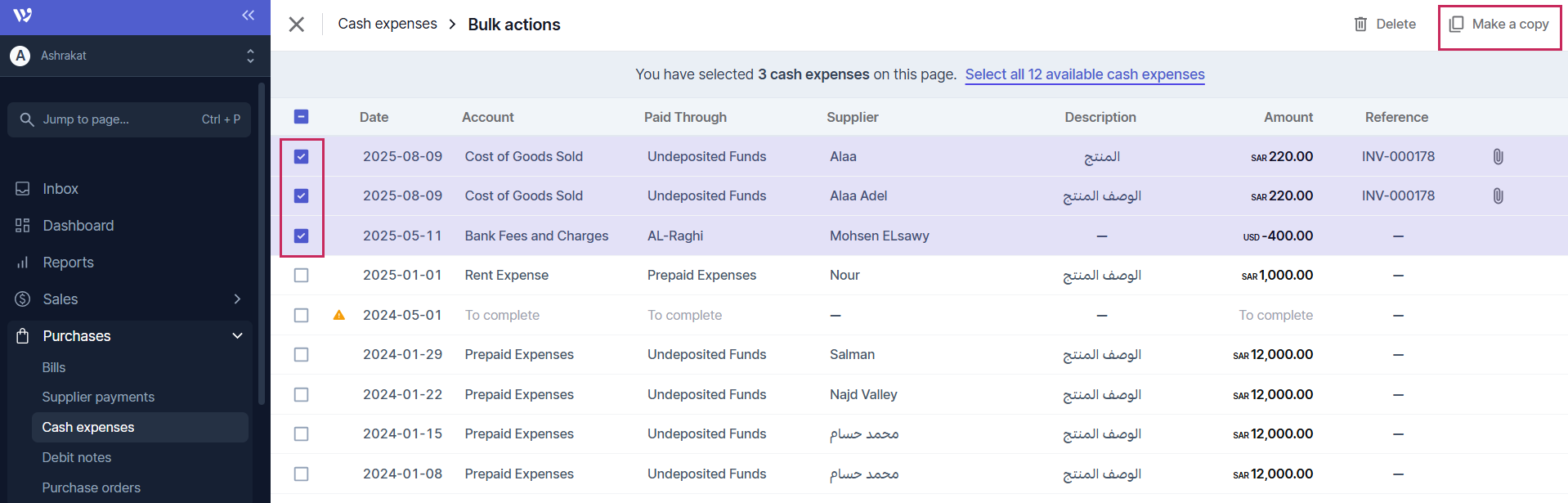
Task: Open Inbox from the sidebar
Action: click(x=60, y=189)
